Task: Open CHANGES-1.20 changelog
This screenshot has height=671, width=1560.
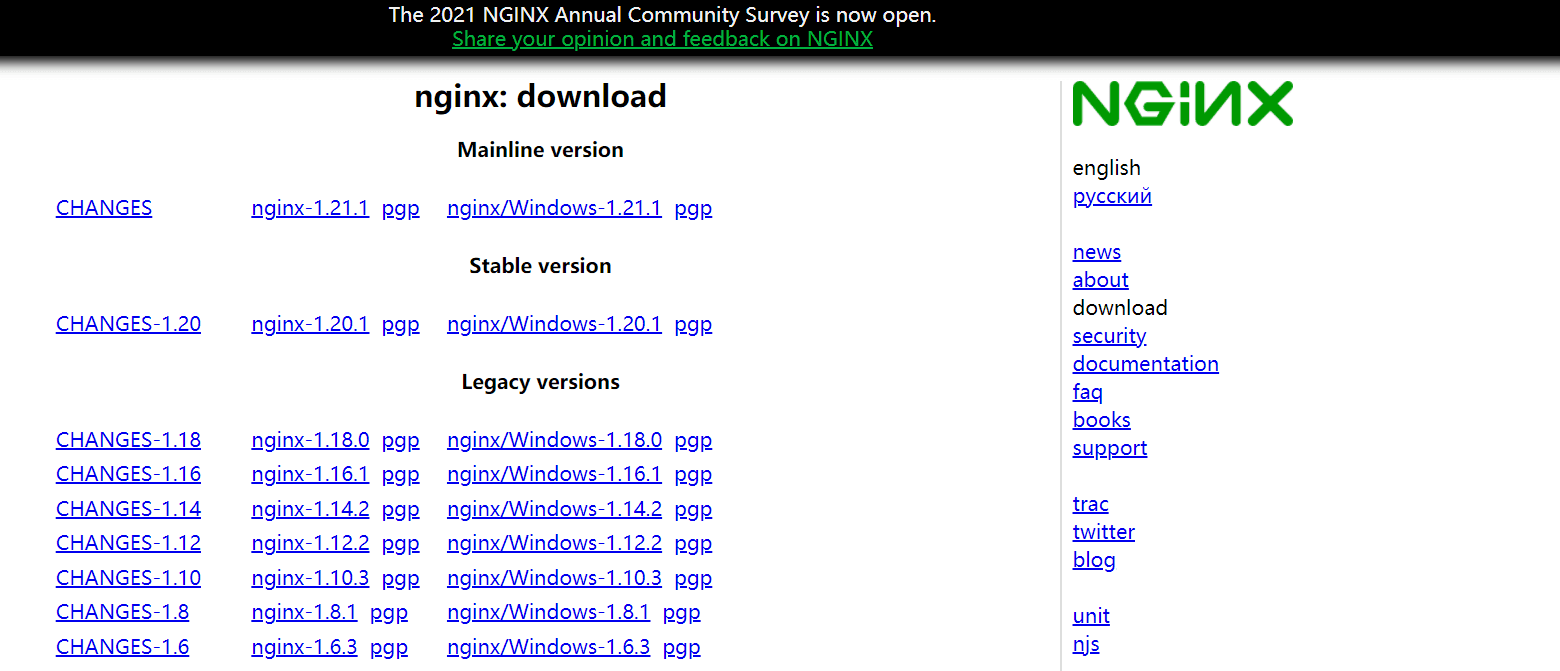Action: 128,324
